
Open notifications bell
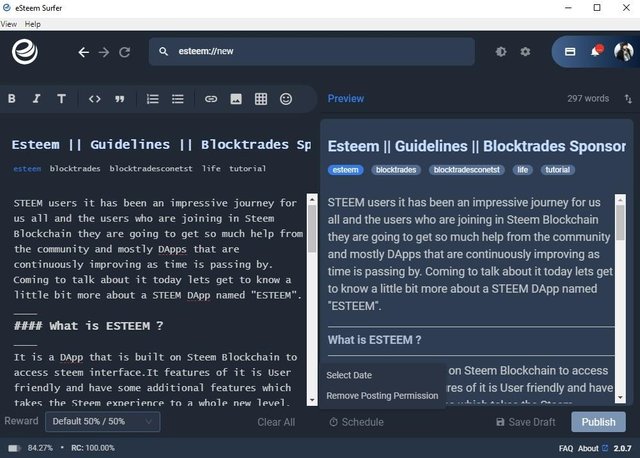coord(596,51)
